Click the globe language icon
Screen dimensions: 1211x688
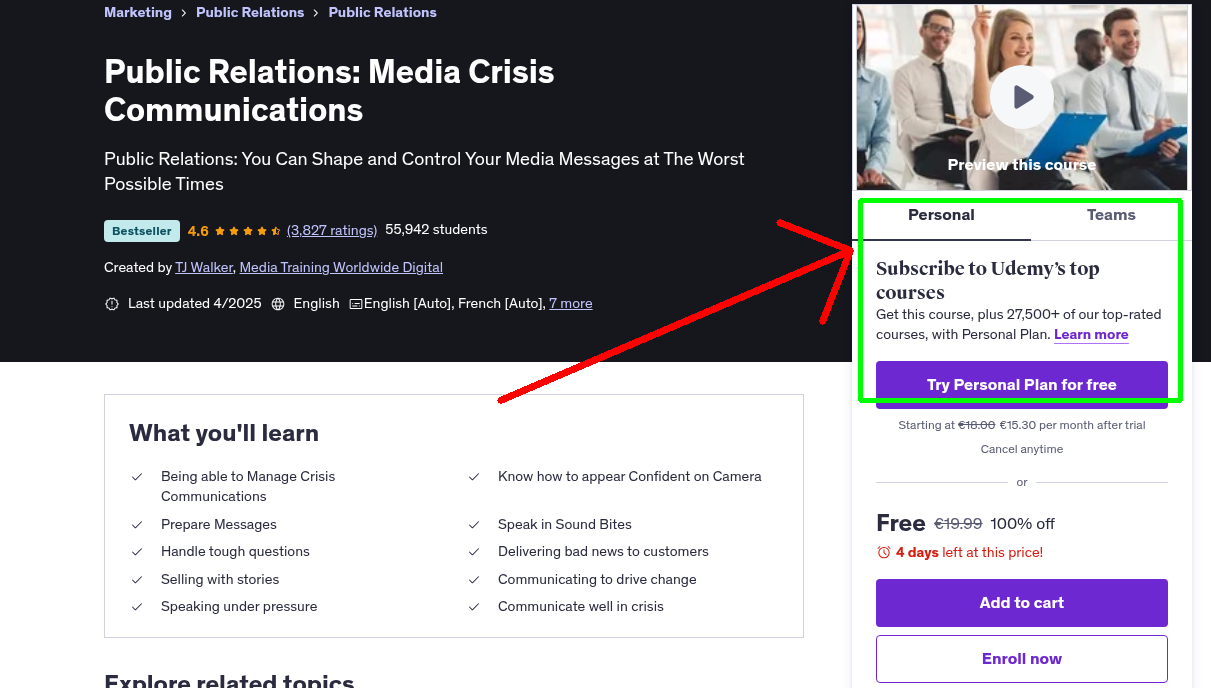point(279,304)
